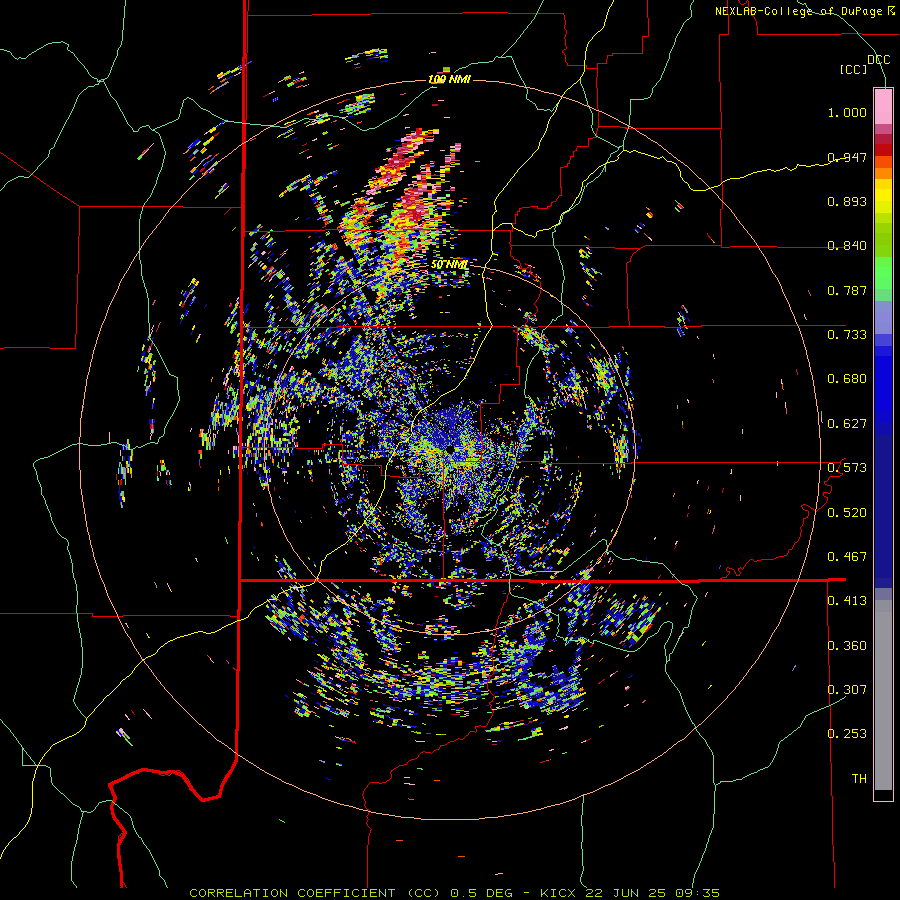Click the 1.000 scale value
900x900 pixels.
pos(847,112)
